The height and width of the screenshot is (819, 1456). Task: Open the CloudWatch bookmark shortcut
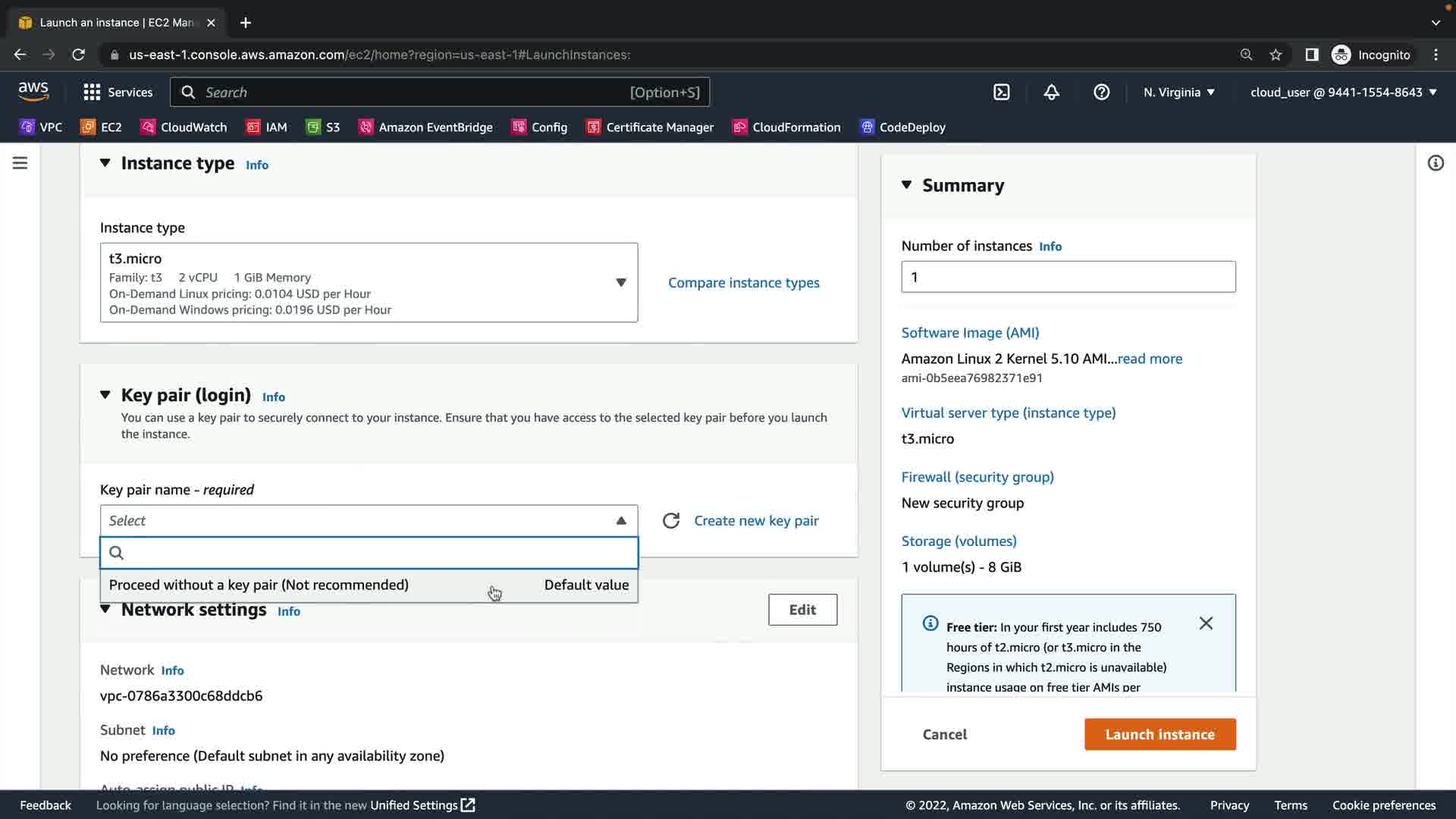(x=184, y=127)
